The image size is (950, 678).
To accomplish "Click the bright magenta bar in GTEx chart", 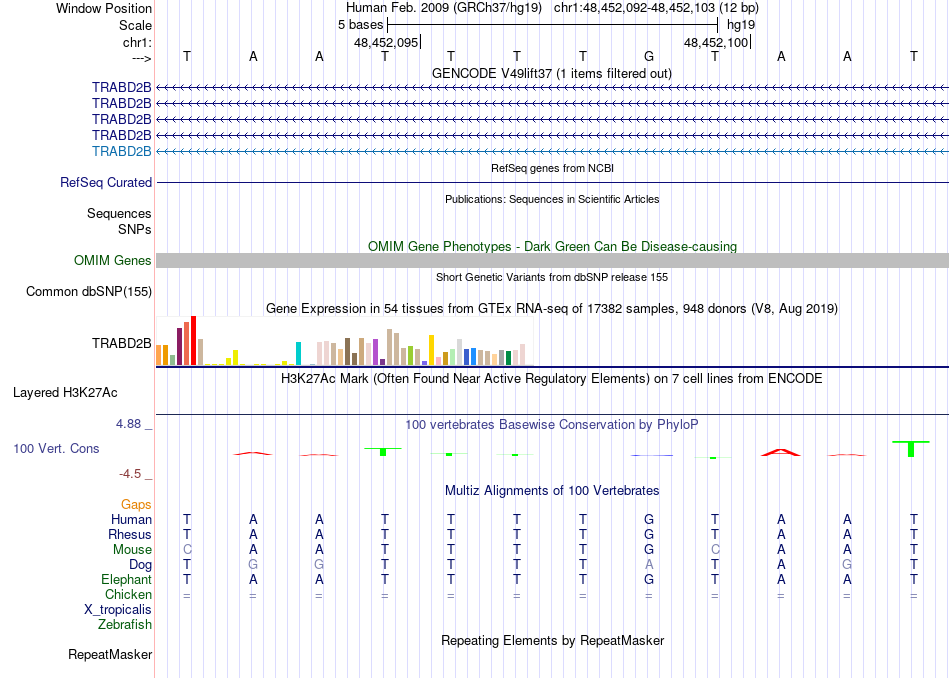I will 375,353.
